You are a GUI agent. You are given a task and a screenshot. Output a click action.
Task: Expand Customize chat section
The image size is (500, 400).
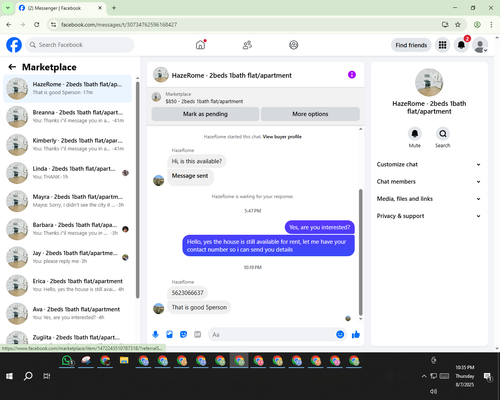[x=429, y=164]
